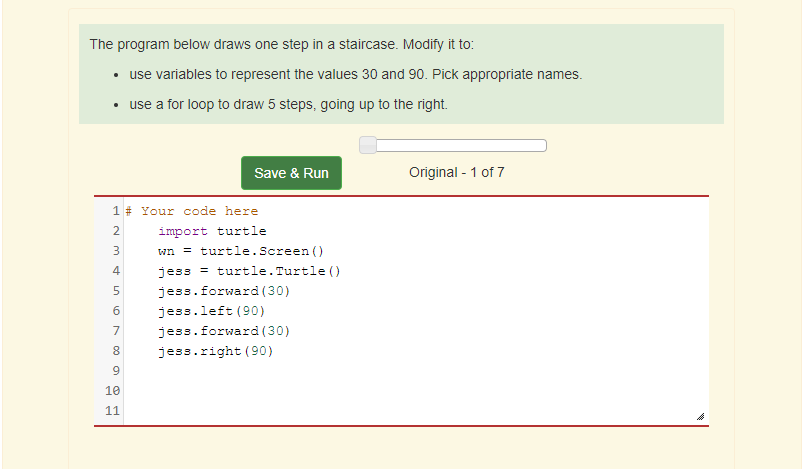Click the 'jess.right(90)' code line
The height and width of the screenshot is (469, 805).
(x=216, y=351)
